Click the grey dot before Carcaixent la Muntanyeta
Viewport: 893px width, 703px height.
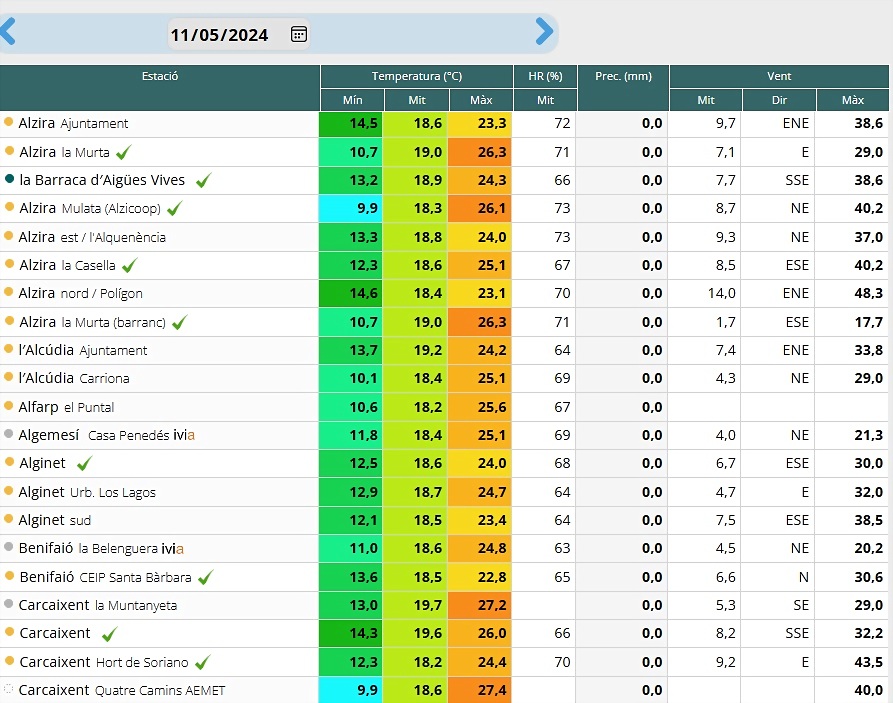pos(9,603)
